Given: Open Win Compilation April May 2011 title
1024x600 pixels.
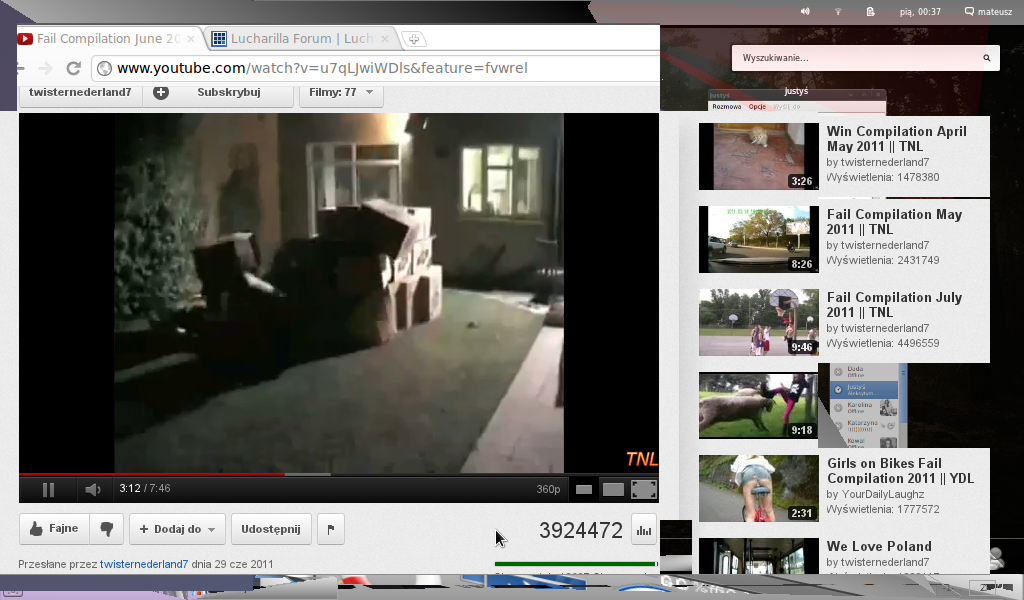Looking at the screenshot, I should [896, 138].
